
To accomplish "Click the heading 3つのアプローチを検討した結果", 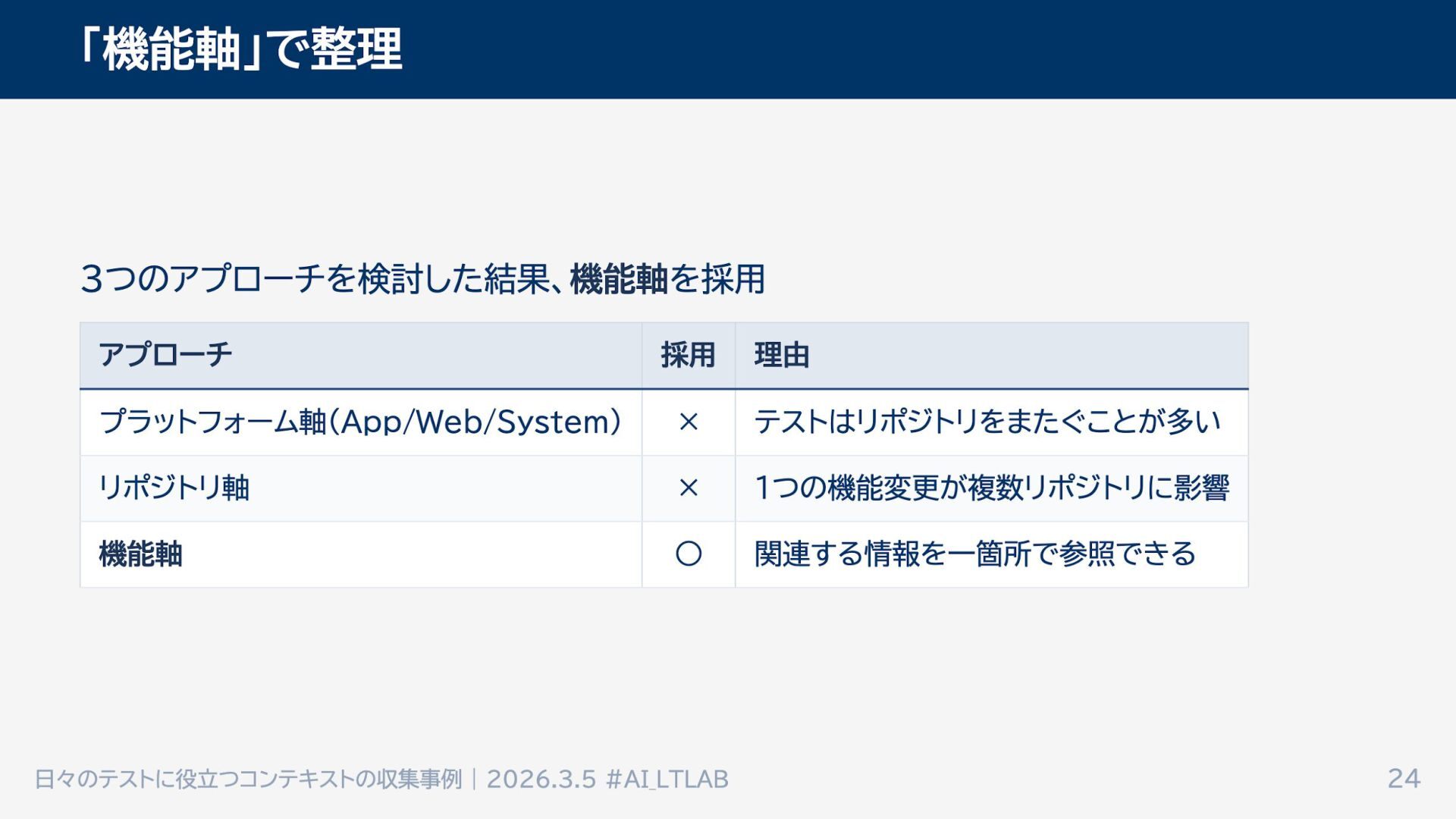I will tap(315, 279).
